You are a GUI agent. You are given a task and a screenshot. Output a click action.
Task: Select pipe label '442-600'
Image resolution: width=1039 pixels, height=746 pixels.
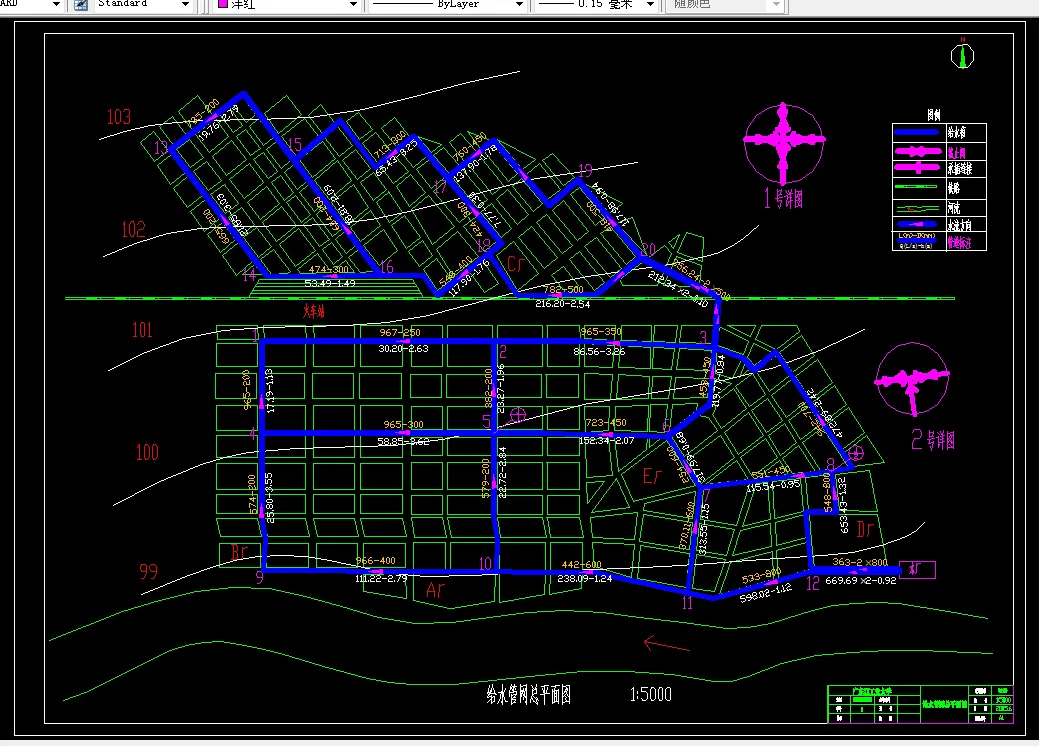click(x=582, y=564)
